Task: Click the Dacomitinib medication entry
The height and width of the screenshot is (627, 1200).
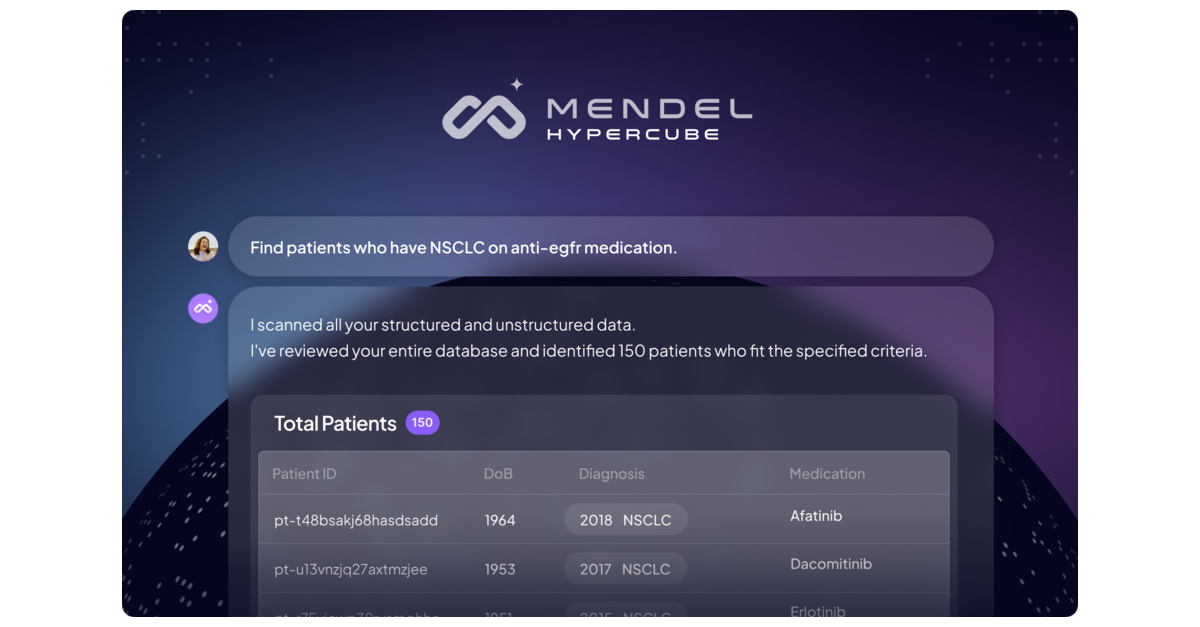Action: (x=831, y=563)
